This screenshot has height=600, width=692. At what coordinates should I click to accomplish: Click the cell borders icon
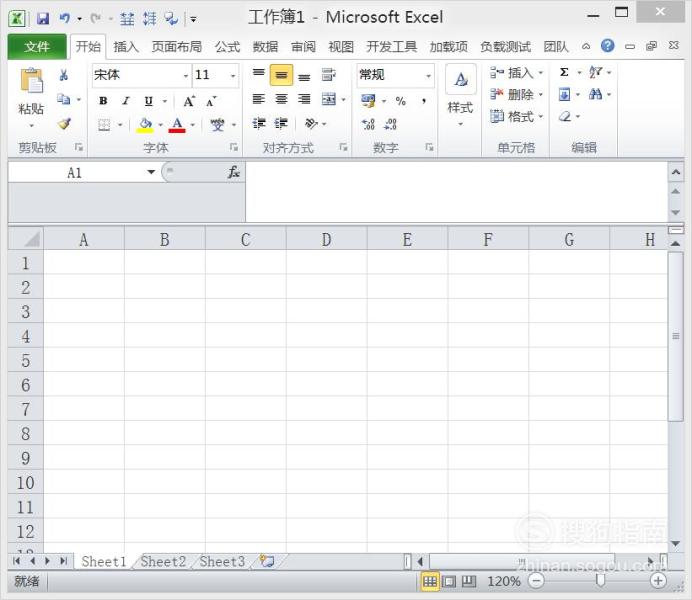tap(104, 125)
